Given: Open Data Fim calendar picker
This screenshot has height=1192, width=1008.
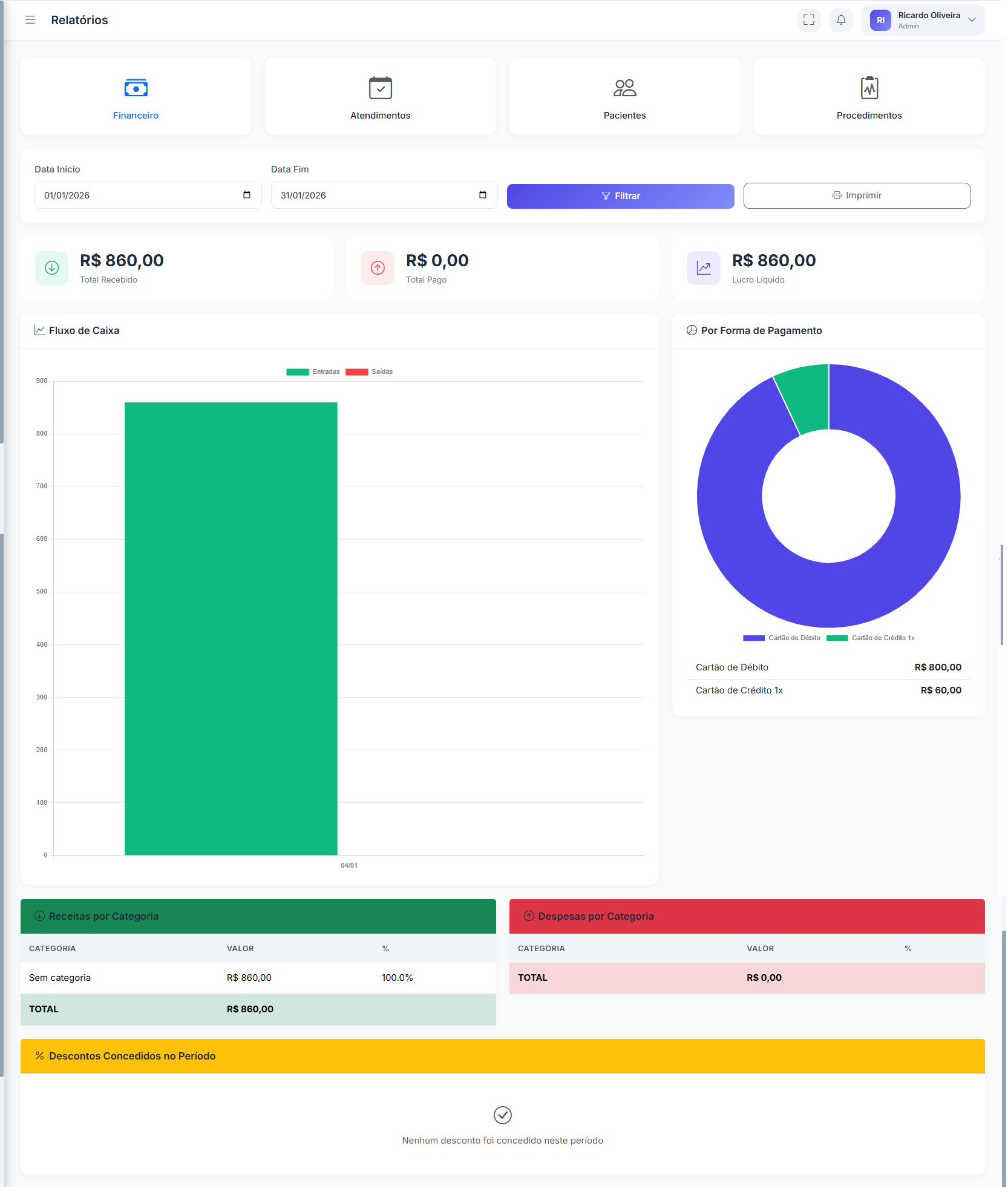Looking at the screenshot, I should pyautogui.click(x=483, y=195).
